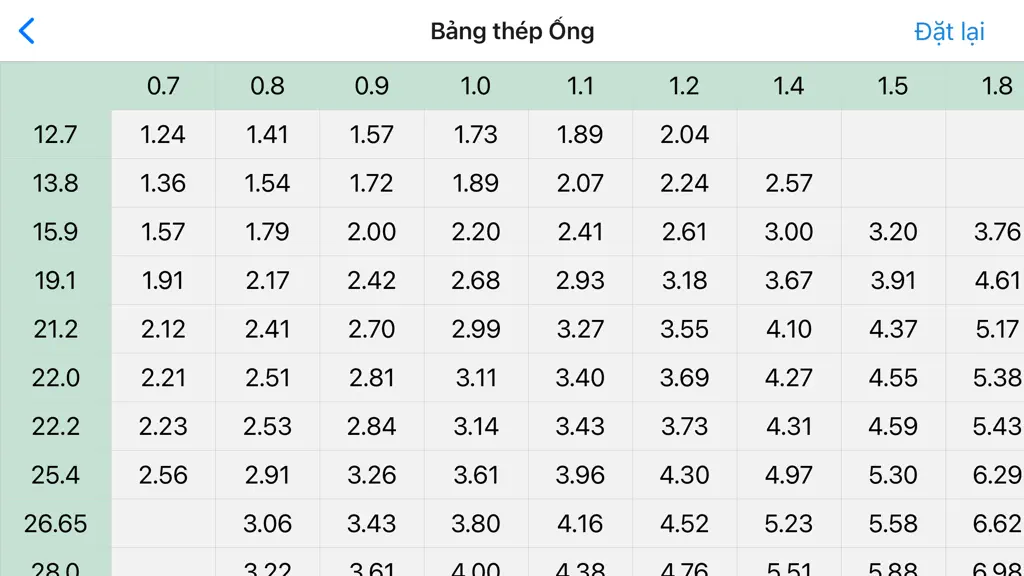Viewport: 1024px width, 576px height.
Task: Select the 26.65 diameter row header
Action: click(x=56, y=524)
